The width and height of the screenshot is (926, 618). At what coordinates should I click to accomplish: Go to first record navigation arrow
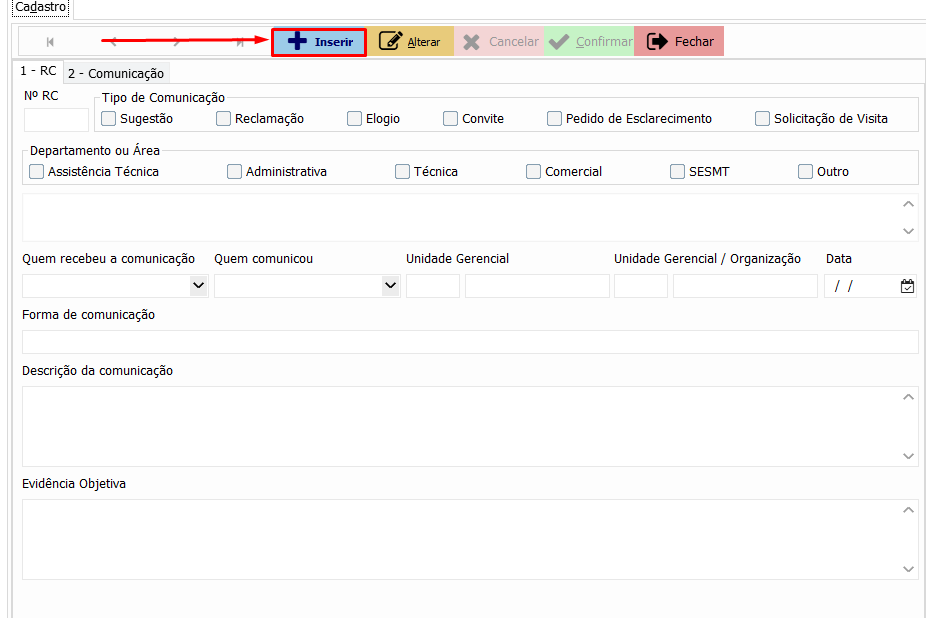coord(50,42)
